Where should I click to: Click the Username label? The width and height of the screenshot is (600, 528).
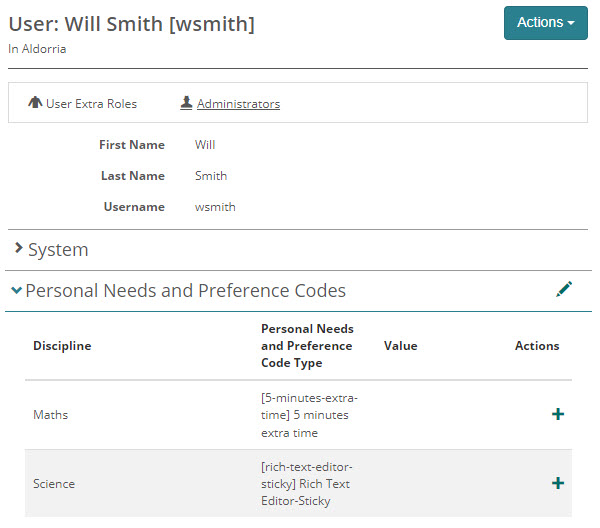point(134,207)
